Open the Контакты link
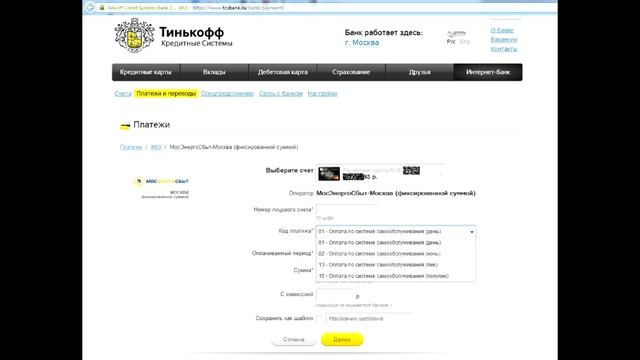 coord(504,49)
